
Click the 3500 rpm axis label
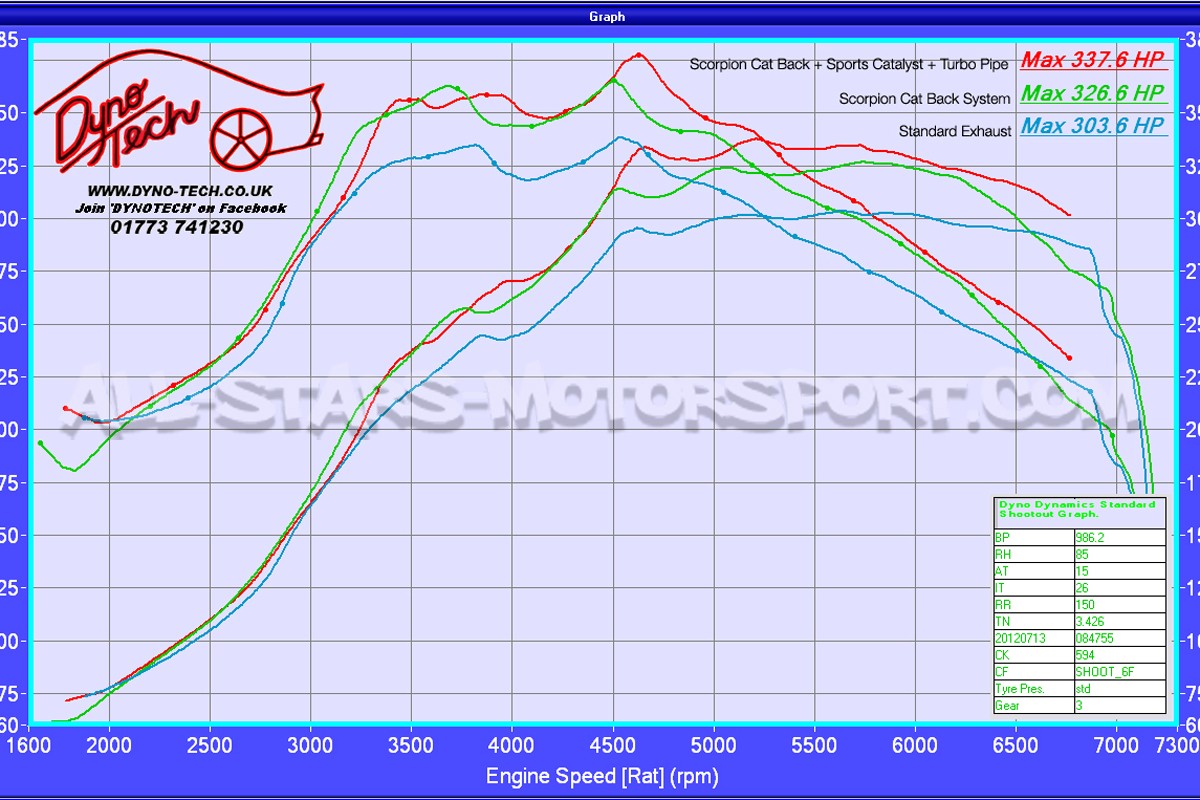[412, 745]
